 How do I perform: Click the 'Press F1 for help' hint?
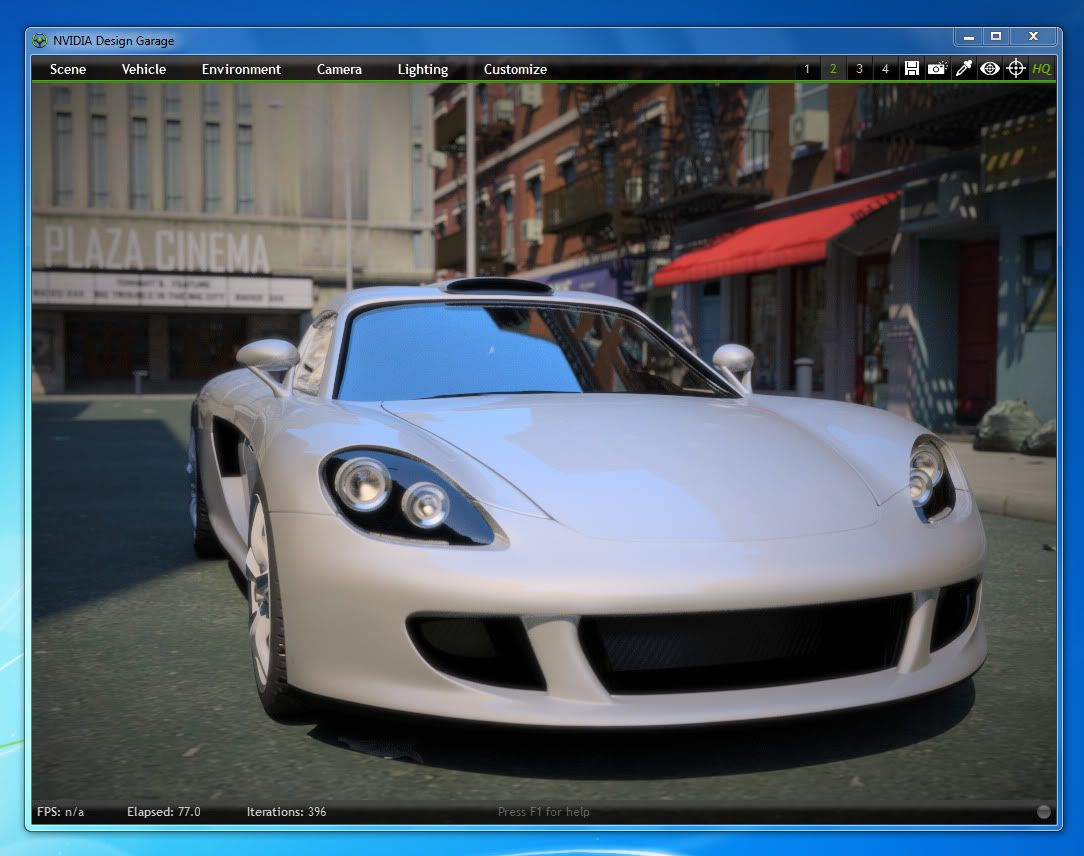click(x=544, y=812)
